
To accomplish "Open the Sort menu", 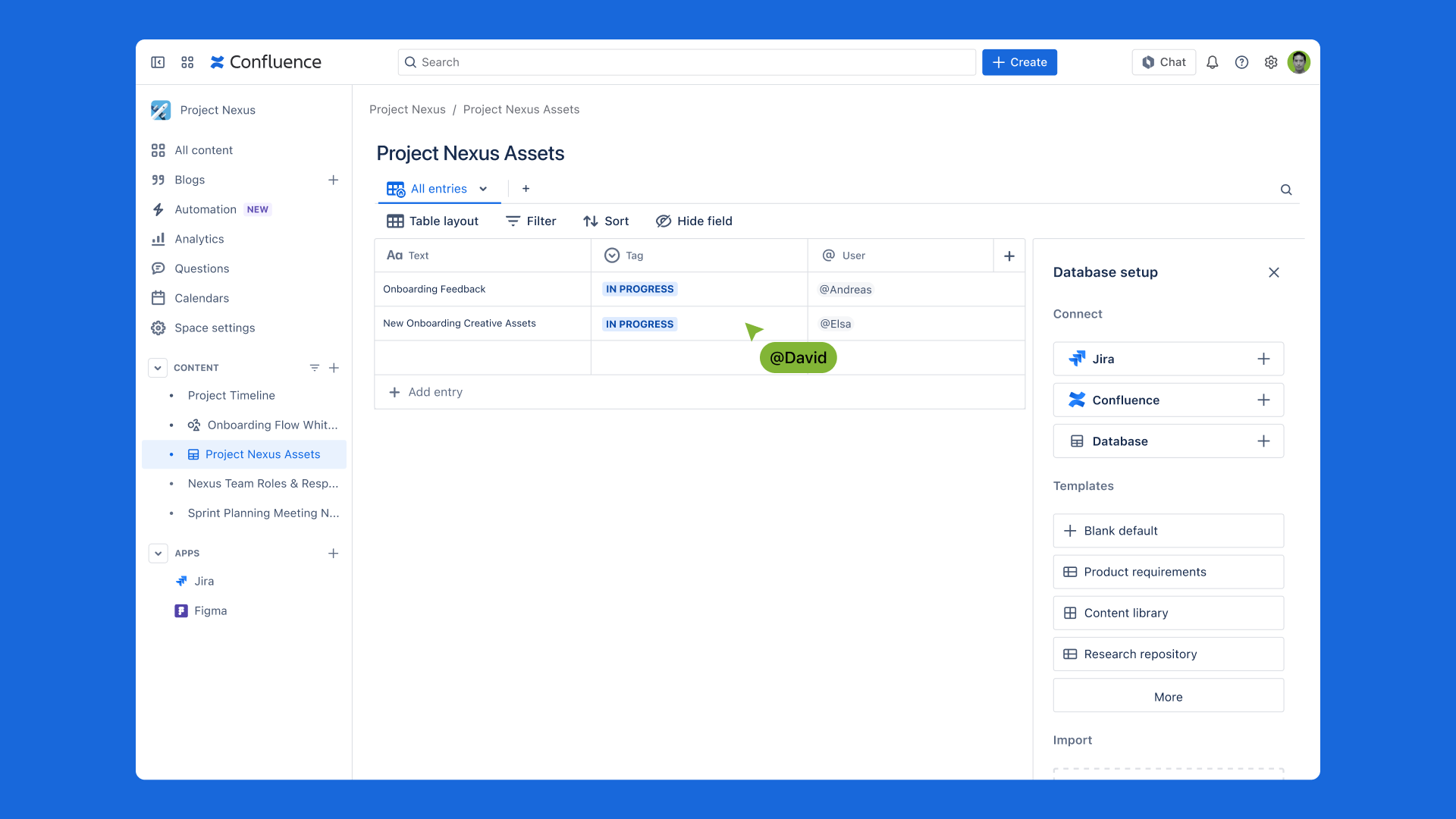I will point(606,221).
